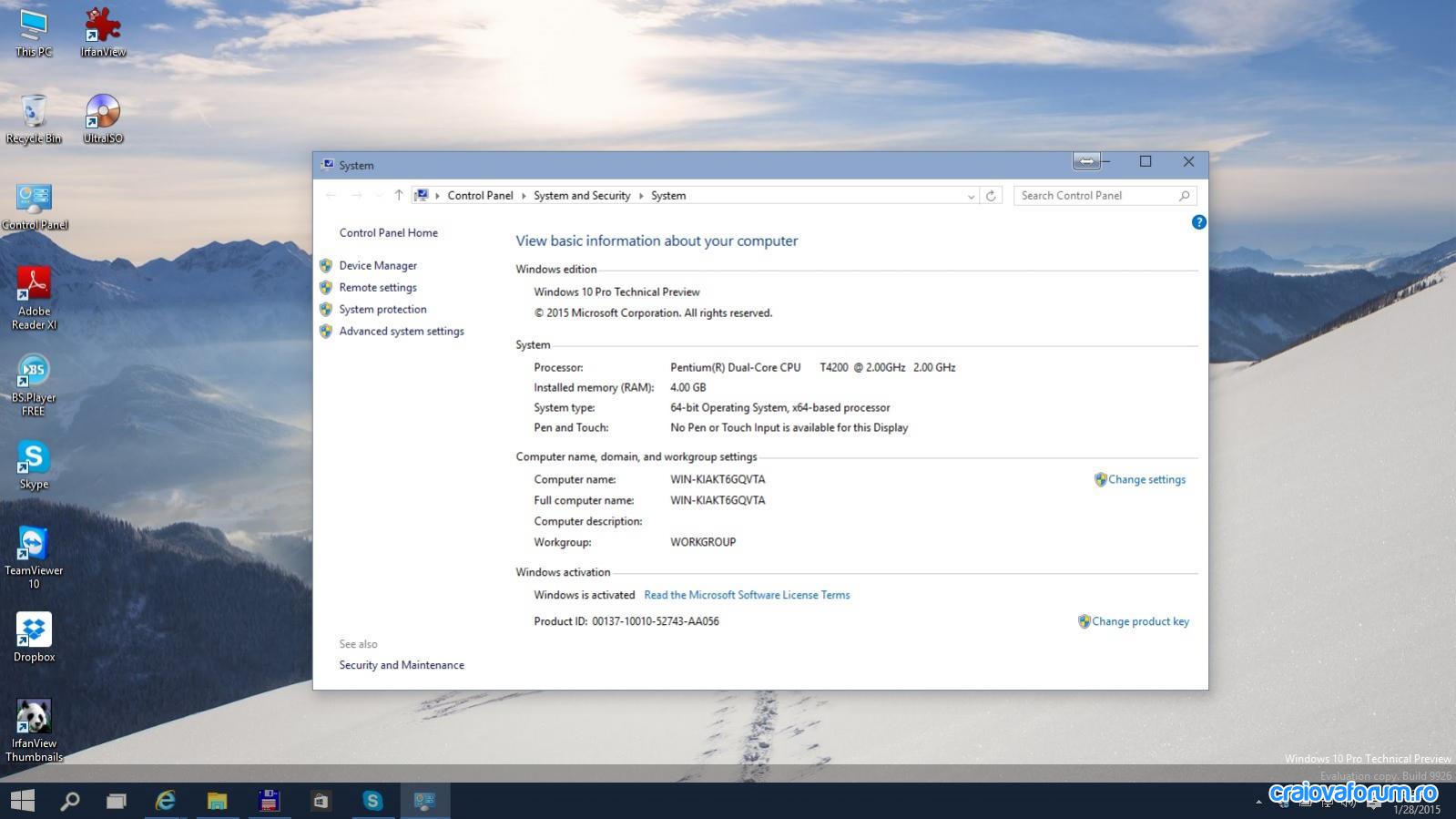Viewport: 1456px width, 819px height.
Task: Open Security and Maintenance link
Action: pyautogui.click(x=402, y=665)
